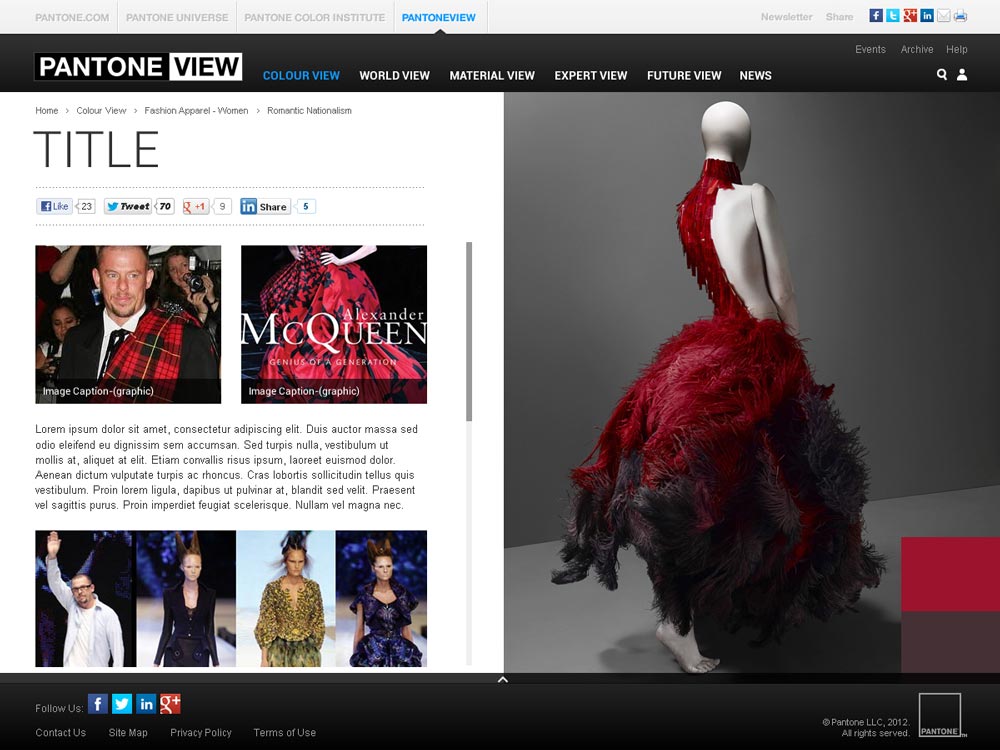Image resolution: width=1000 pixels, height=750 pixels.
Task: Click the Twitter icon in top bar
Action: [x=893, y=16]
